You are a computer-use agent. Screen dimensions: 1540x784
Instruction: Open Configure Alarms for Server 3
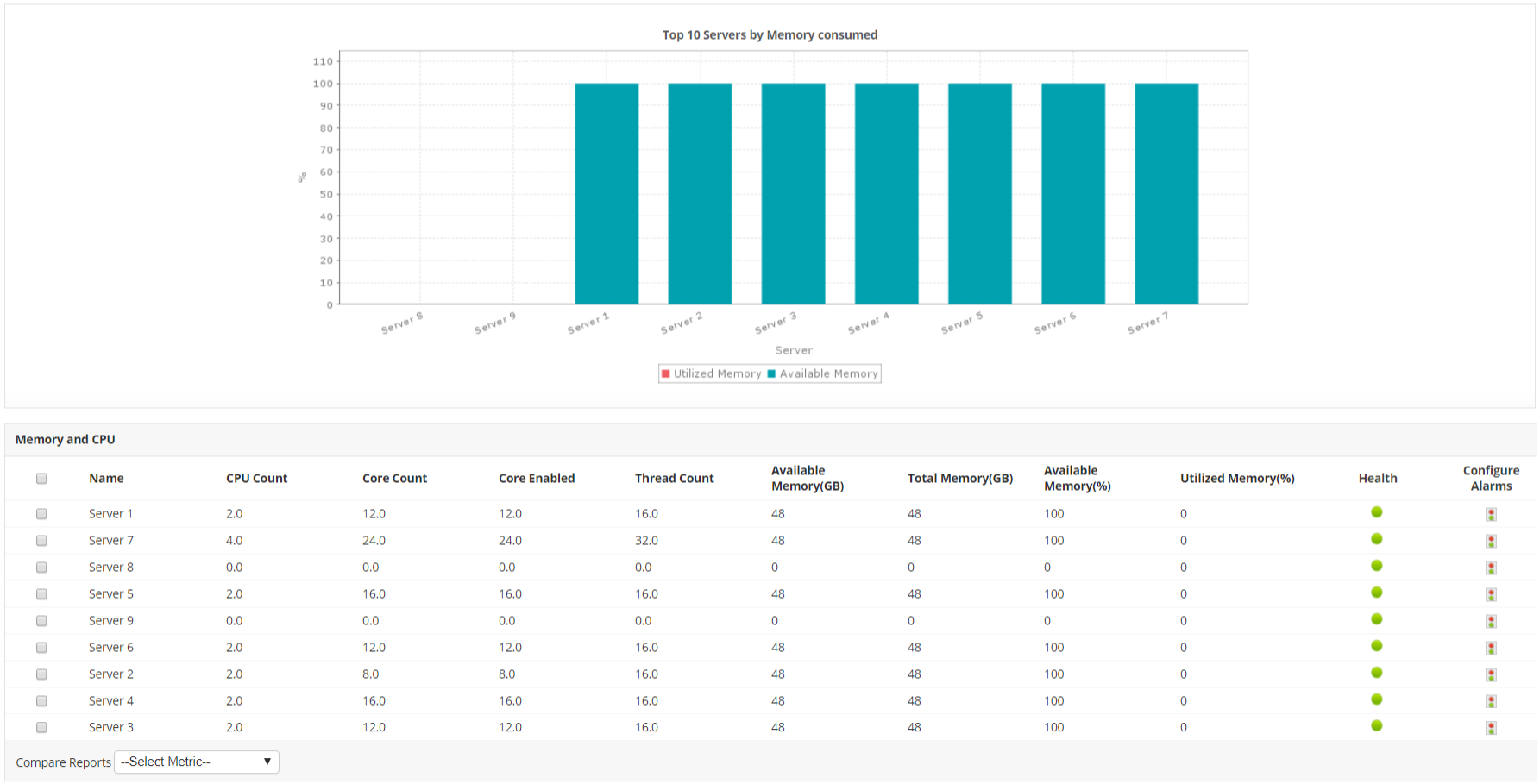tap(1492, 727)
